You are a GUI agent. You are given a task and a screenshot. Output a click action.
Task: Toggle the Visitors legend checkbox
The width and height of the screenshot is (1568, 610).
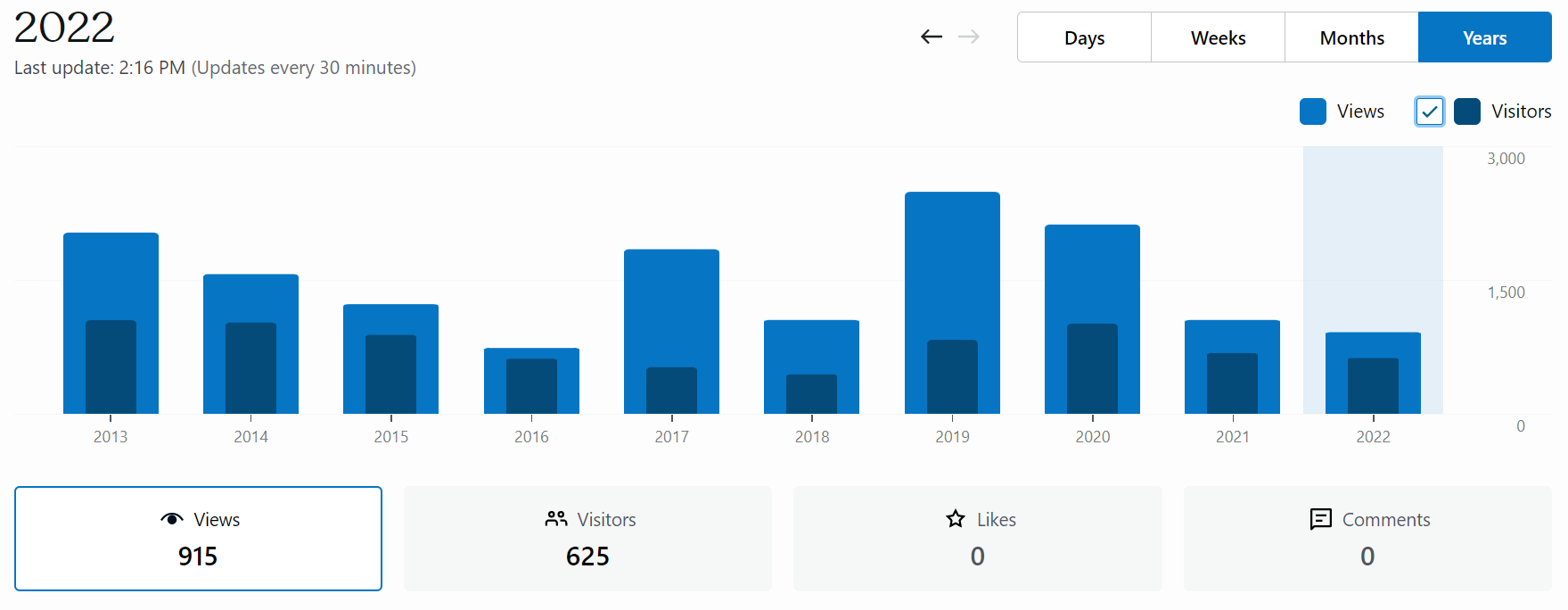[1429, 111]
